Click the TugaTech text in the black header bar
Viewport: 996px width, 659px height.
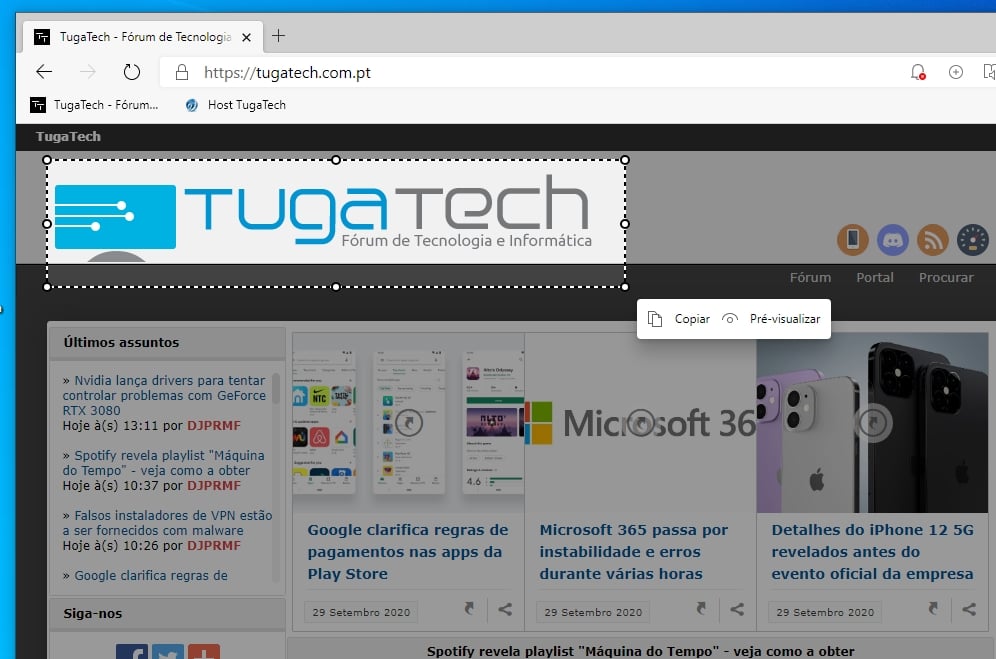click(68, 137)
